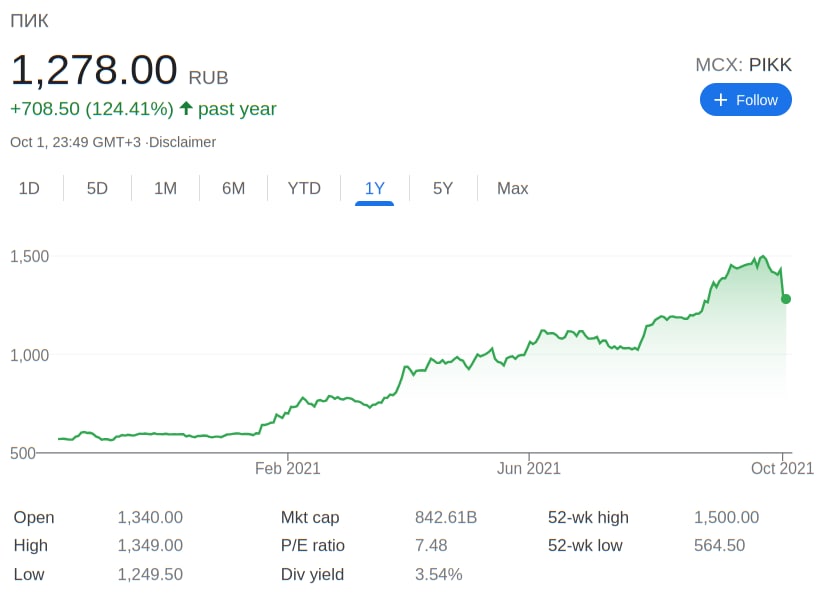Open the Disclaimer link
This screenshot has height=609, width=827.
tap(183, 142)
